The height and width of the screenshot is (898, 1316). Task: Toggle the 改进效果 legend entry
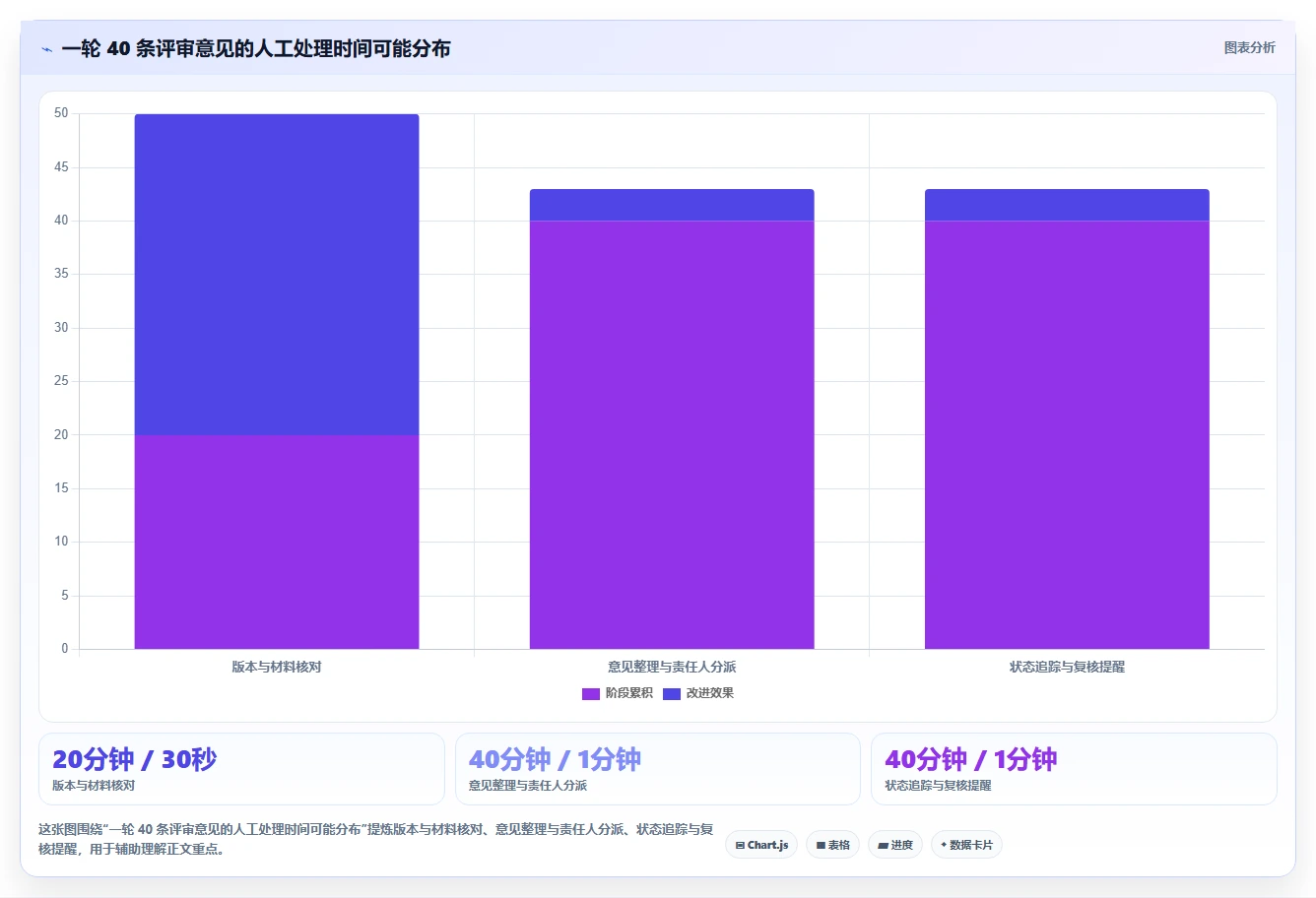point(698,693)
